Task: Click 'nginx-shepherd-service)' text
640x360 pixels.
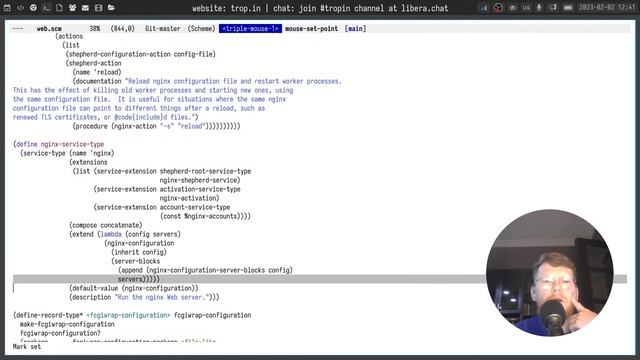Action: 200,180
